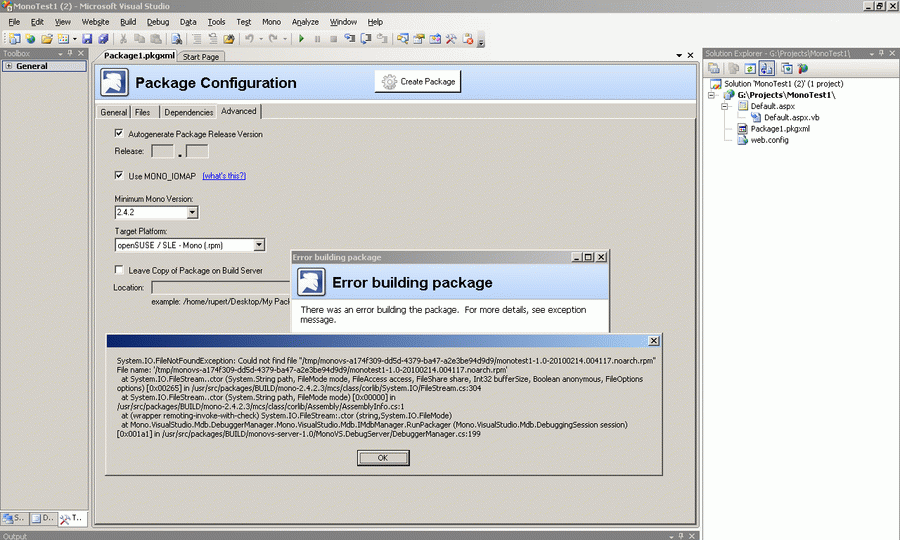Click the first Release version input field
The height and width of the screenshot is (540, 900).
(x=162, y=151)
